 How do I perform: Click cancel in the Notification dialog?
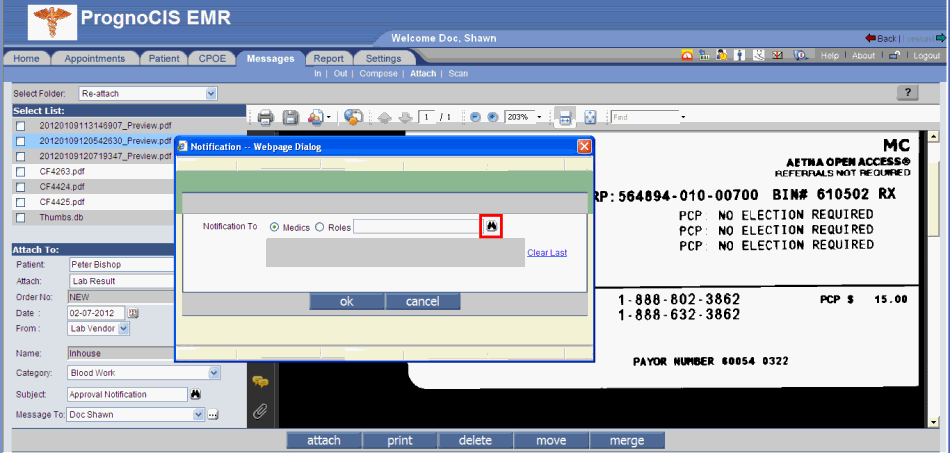(422, 302)
